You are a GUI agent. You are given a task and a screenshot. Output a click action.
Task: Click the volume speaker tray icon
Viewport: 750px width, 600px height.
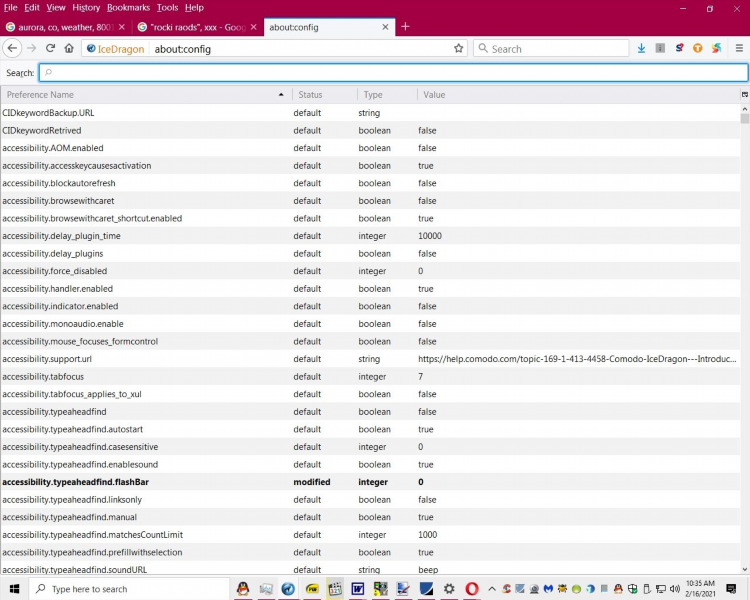(x=675, y=589)
